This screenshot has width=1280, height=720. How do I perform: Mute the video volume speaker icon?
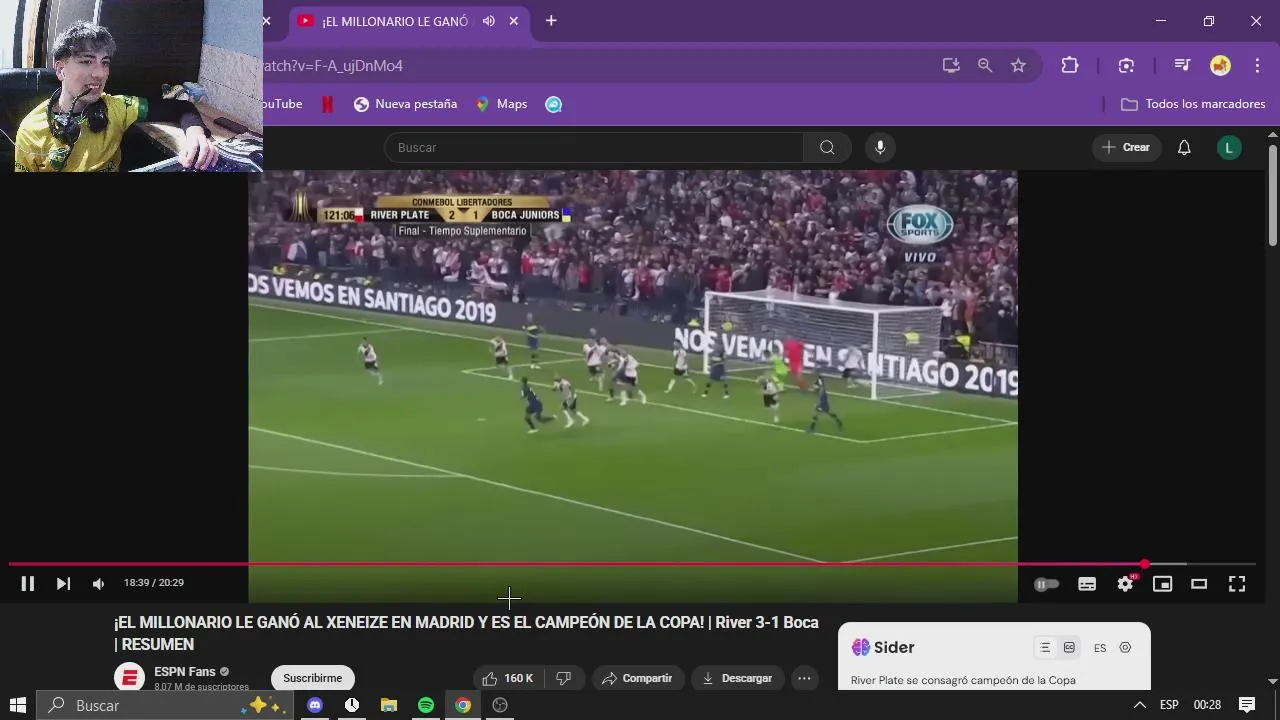(98, 584)
